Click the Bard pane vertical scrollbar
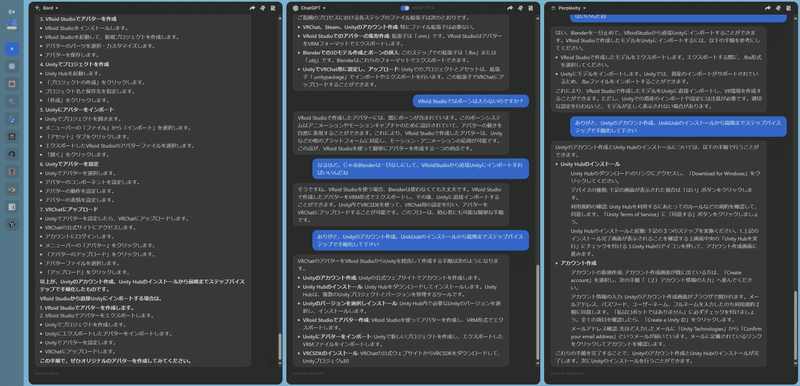This screenshot has height=386, width=800. pos(279,347)
